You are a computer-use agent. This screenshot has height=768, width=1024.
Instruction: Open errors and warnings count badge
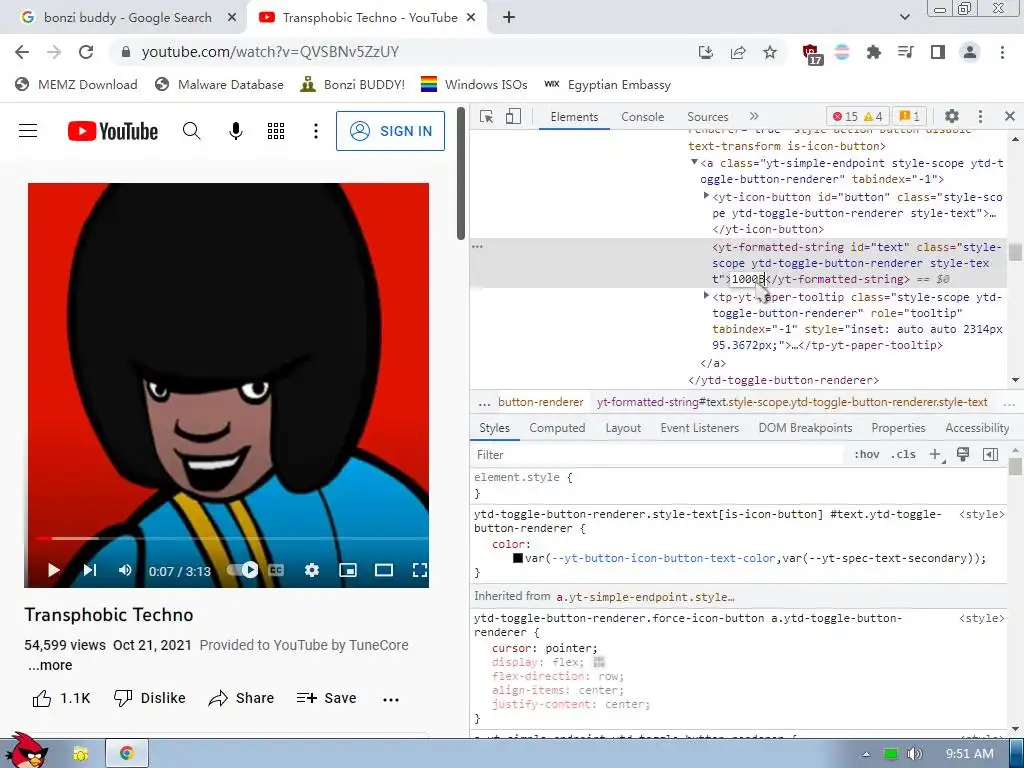(857, 116)
